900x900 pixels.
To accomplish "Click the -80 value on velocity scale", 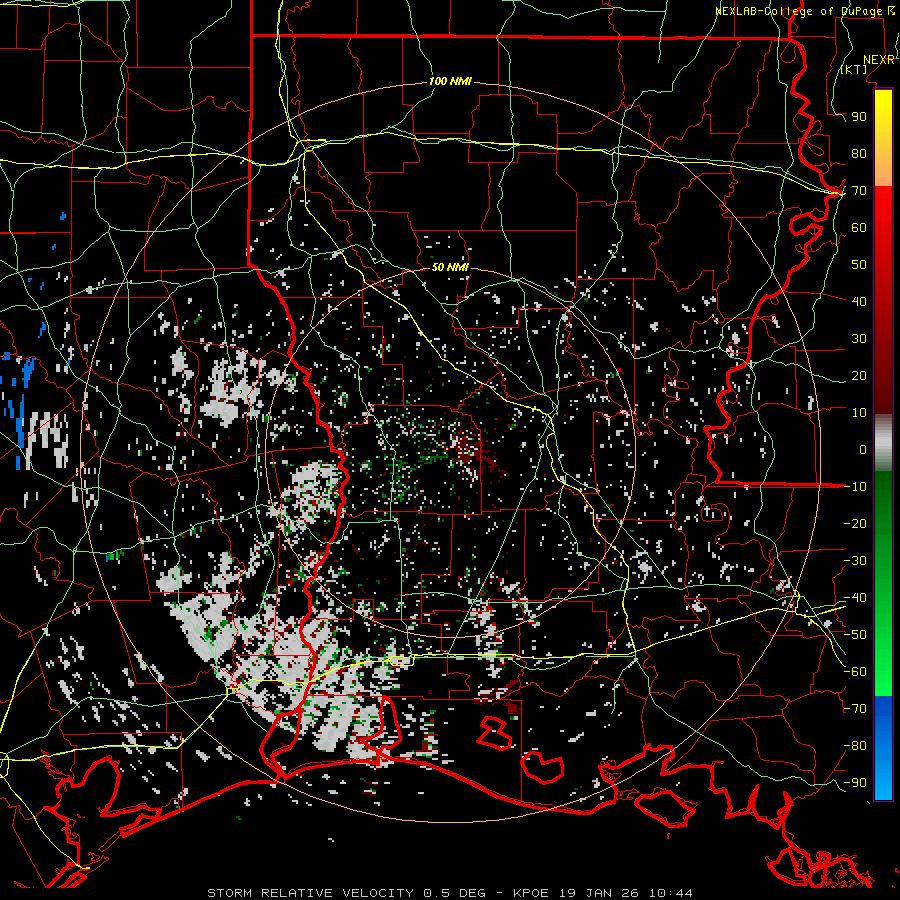I will pos(855,746).
